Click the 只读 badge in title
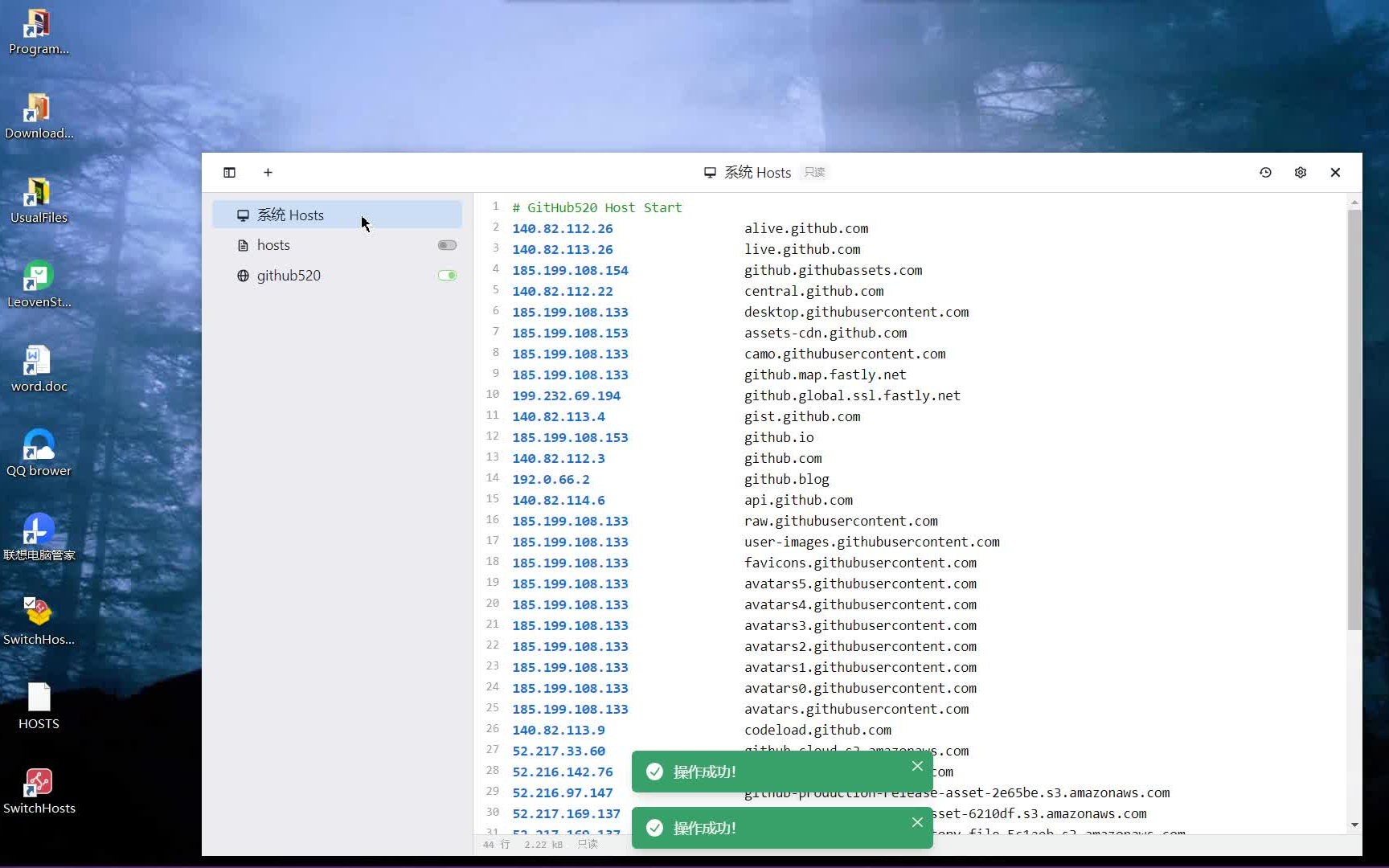Viewport: 1389px width, 868px height. (x=814, y=172)
